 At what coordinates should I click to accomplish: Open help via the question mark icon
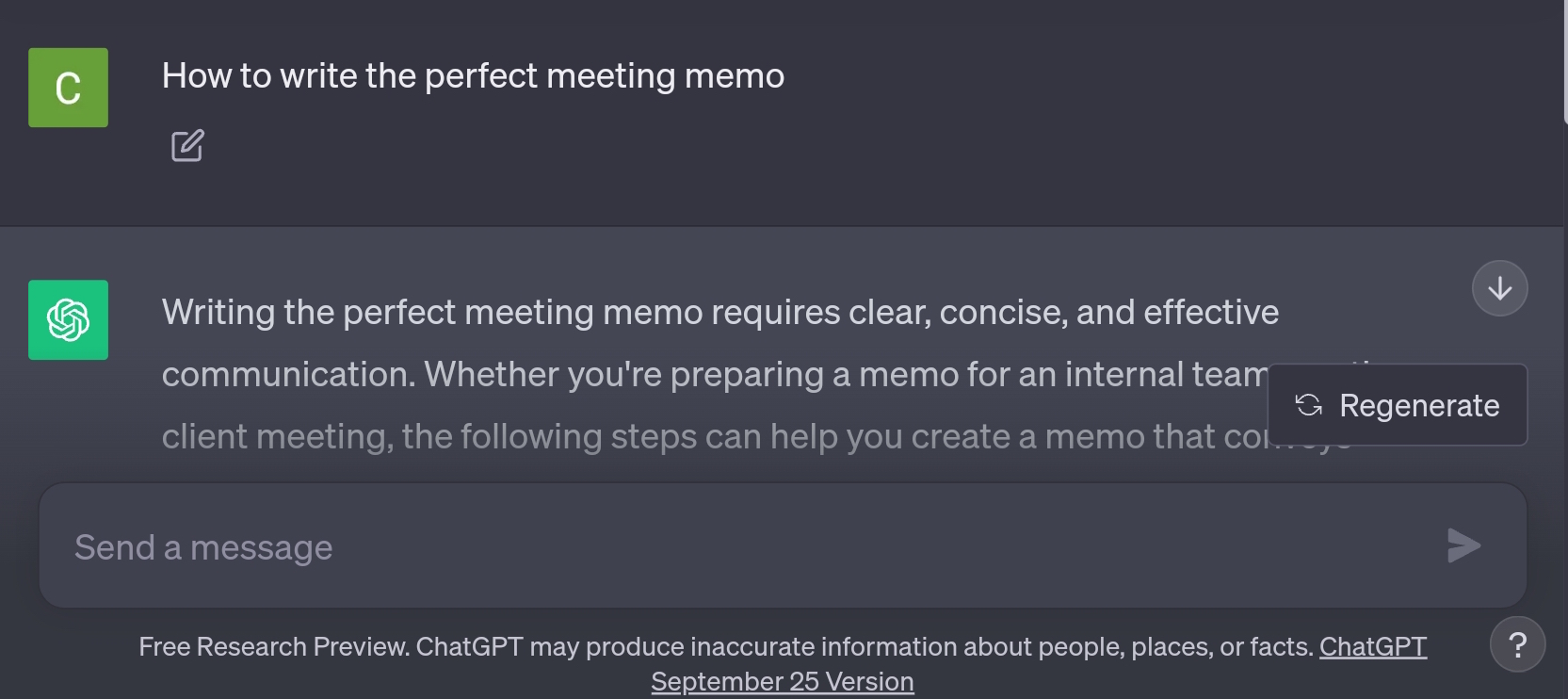[1517, 643]
